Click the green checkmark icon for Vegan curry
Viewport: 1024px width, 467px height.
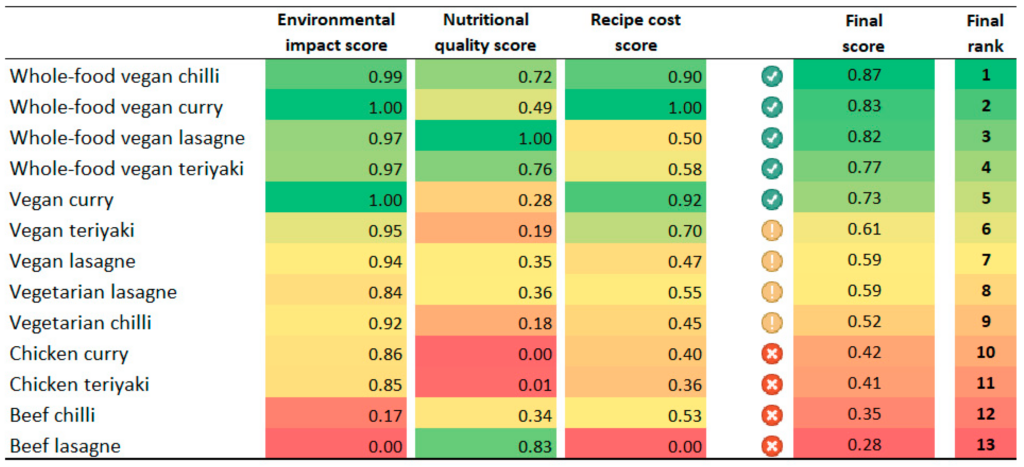(772, 199)
